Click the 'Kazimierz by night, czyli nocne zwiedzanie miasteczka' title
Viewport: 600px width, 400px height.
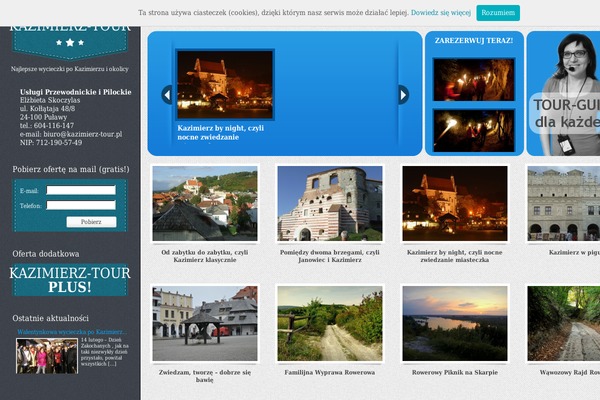(x=455, y=256)
